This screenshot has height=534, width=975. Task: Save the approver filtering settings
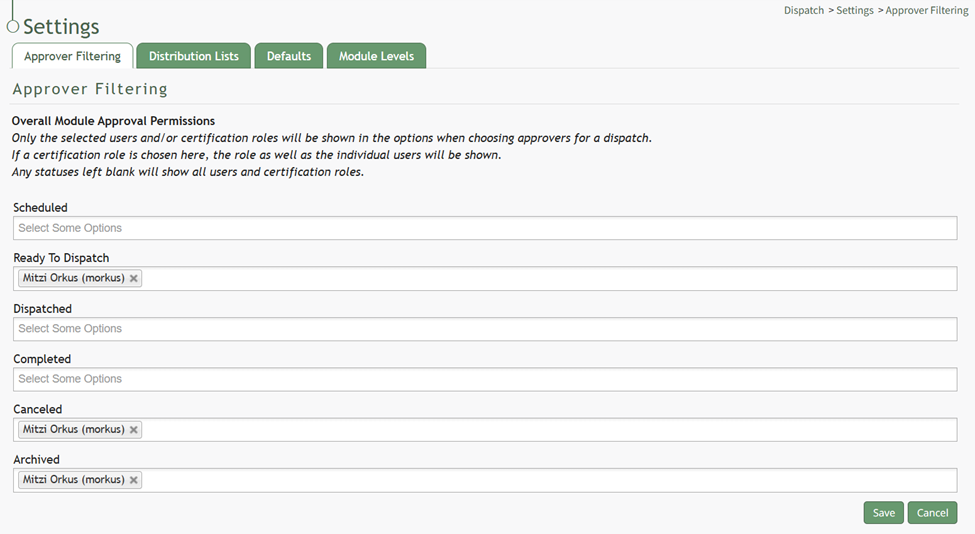tap(883, 513)
